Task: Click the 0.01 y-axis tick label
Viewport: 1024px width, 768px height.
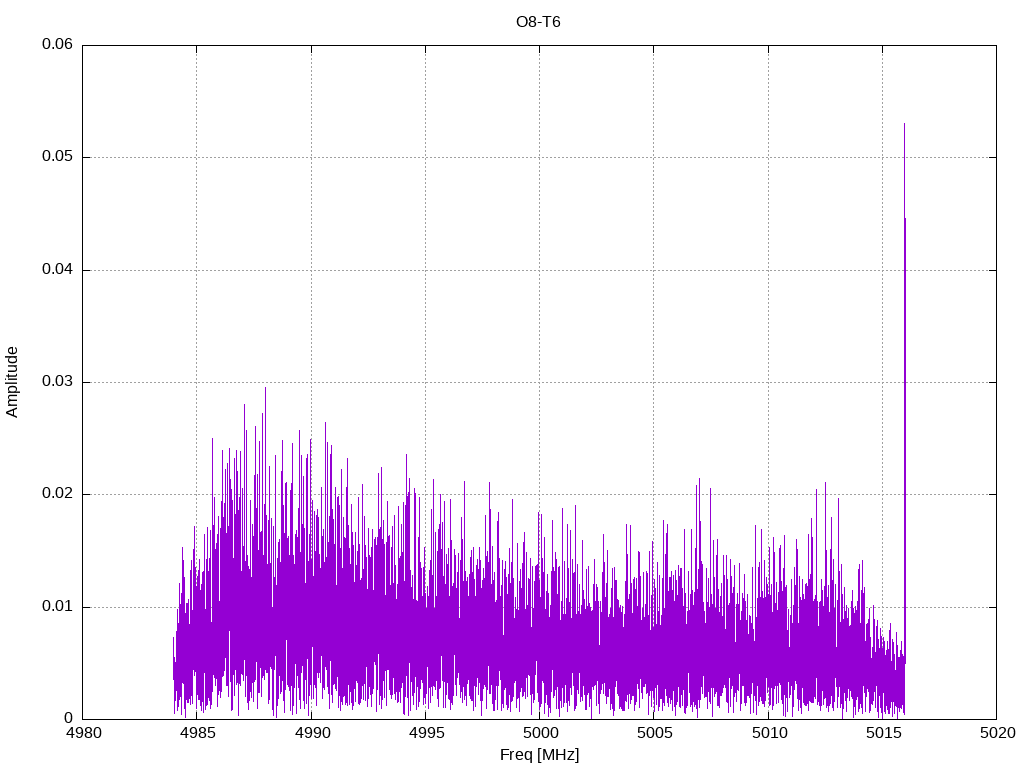Action: [57, 607]
